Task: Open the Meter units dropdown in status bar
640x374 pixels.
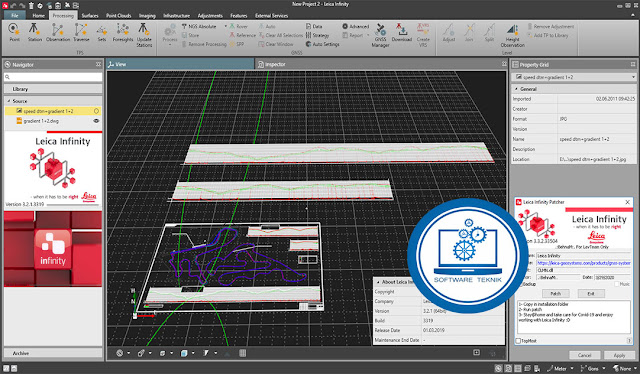Action: click(572, 368)
